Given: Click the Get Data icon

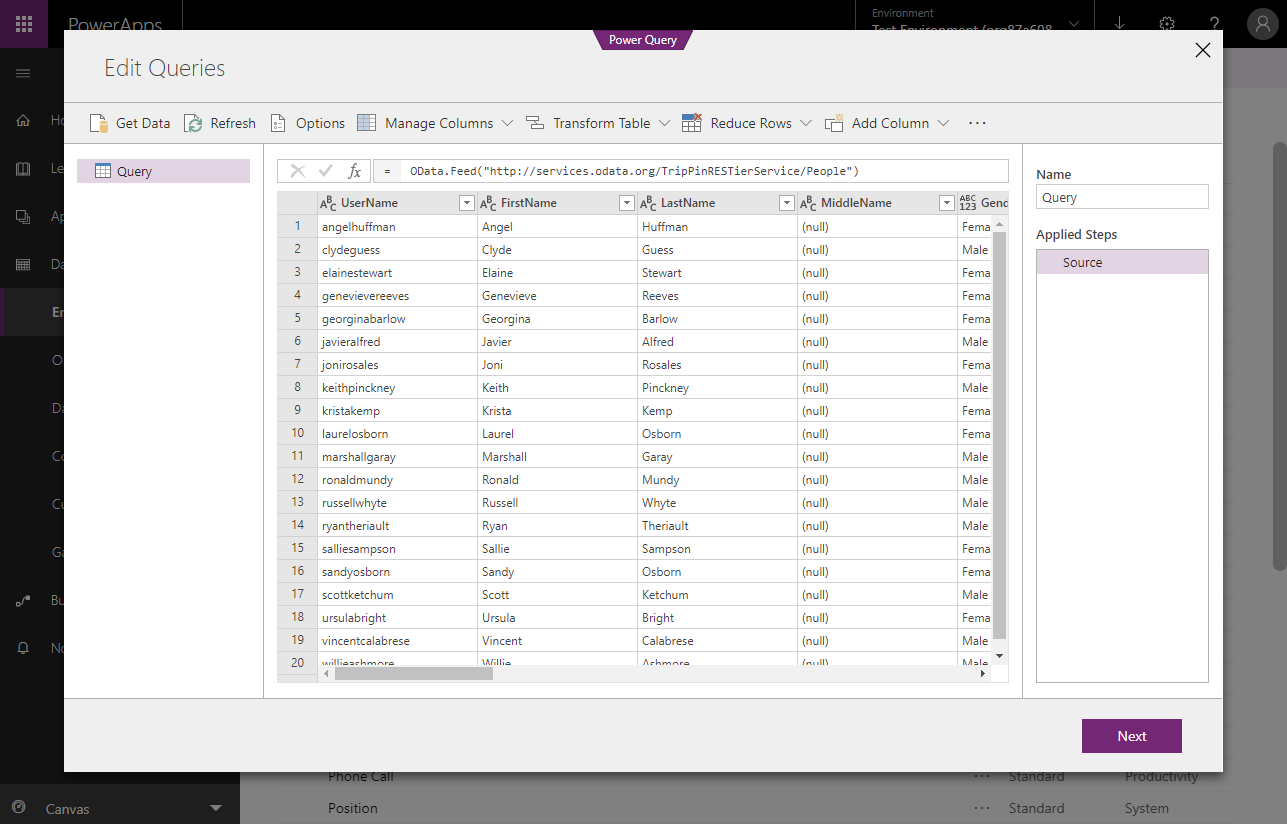Looking at the screenshot, I should [98, 122].
